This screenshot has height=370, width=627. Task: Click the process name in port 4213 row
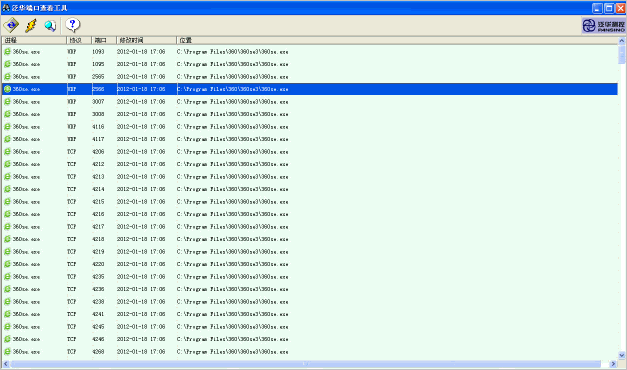click(x=26, y=176)
